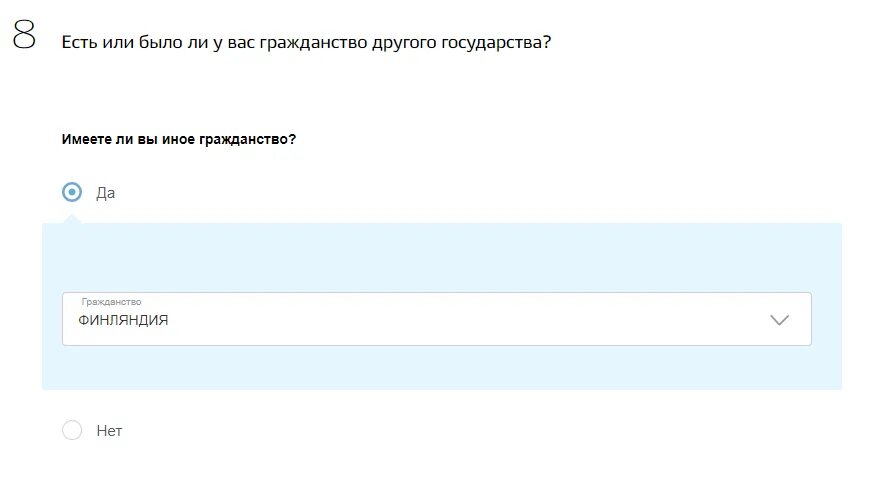
Task: Click the bold word "Имеете" in subheading
Action: point(86,139)
